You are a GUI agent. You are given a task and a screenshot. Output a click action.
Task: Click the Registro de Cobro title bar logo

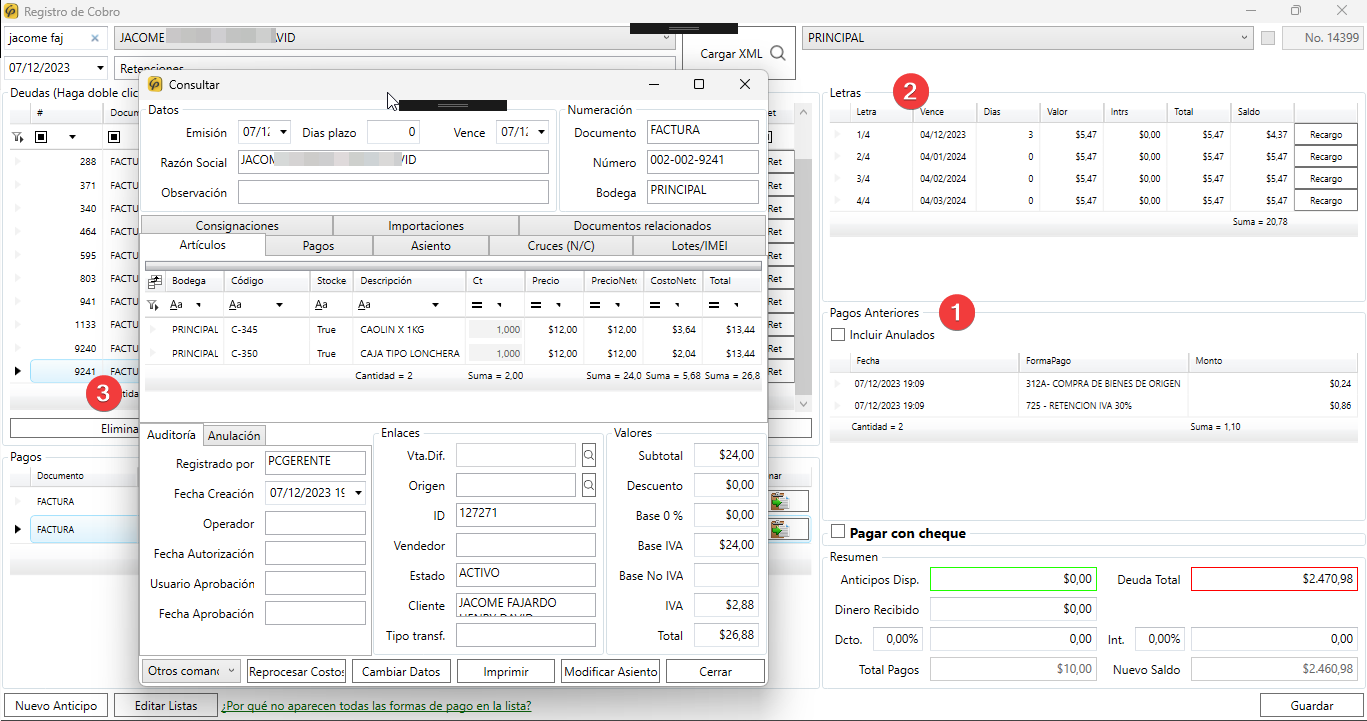[11, 10]
